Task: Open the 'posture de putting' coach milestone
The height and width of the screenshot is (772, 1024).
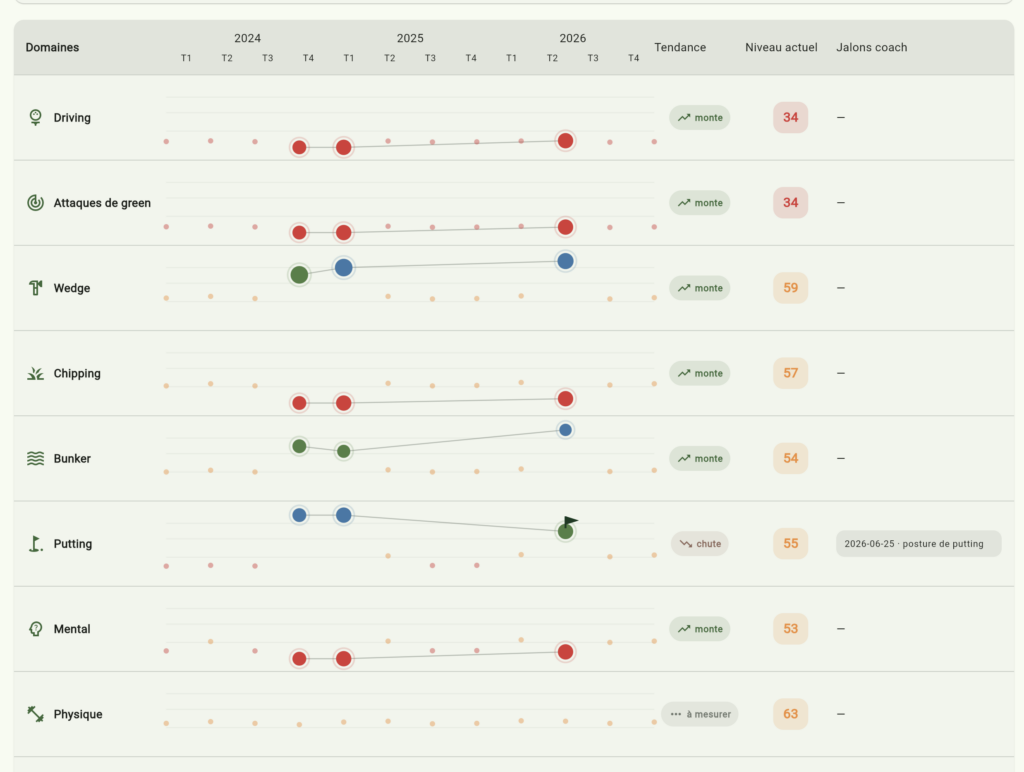Action: 918,543
